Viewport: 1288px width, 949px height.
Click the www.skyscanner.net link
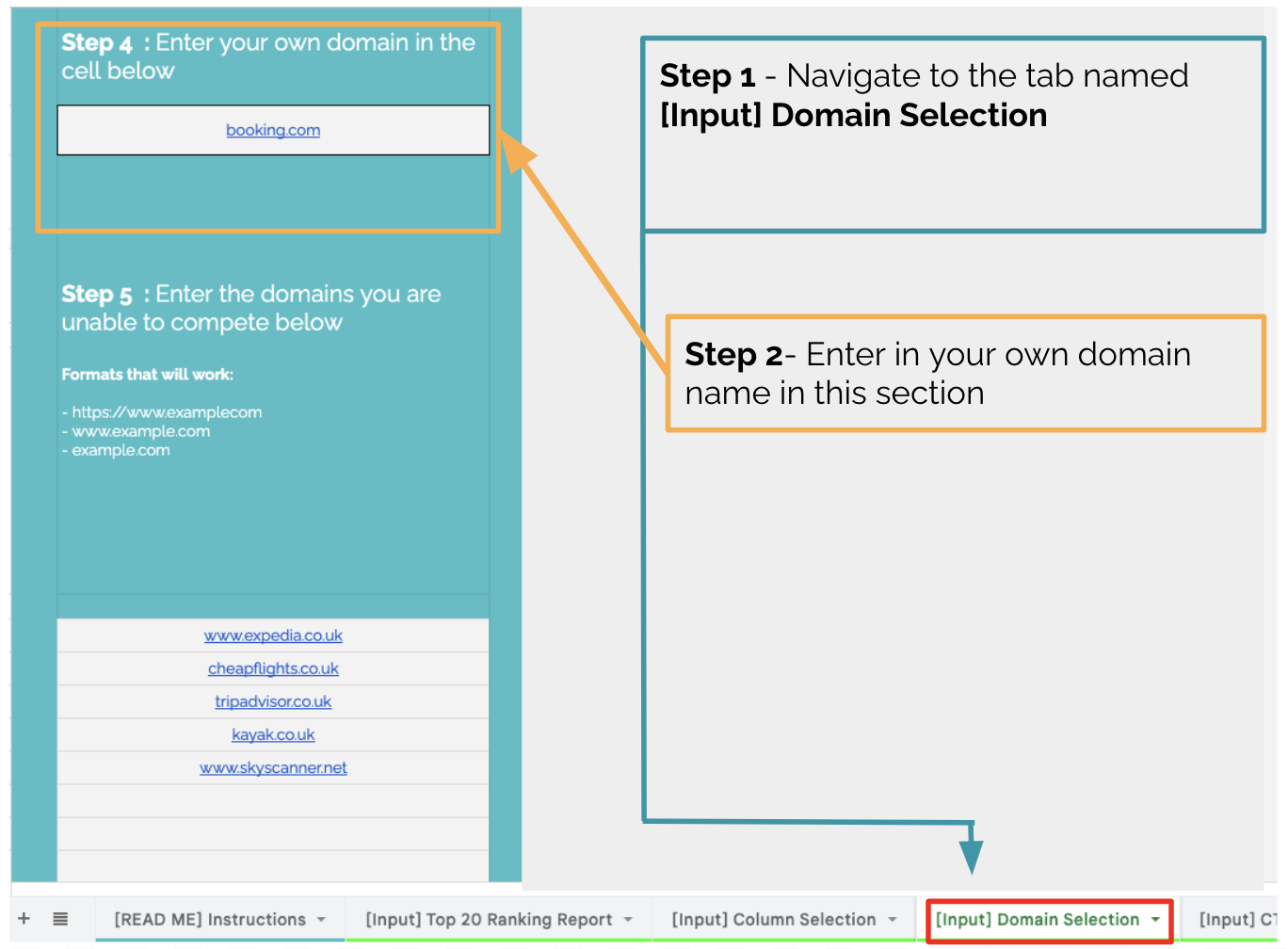(x=273, y=767)
